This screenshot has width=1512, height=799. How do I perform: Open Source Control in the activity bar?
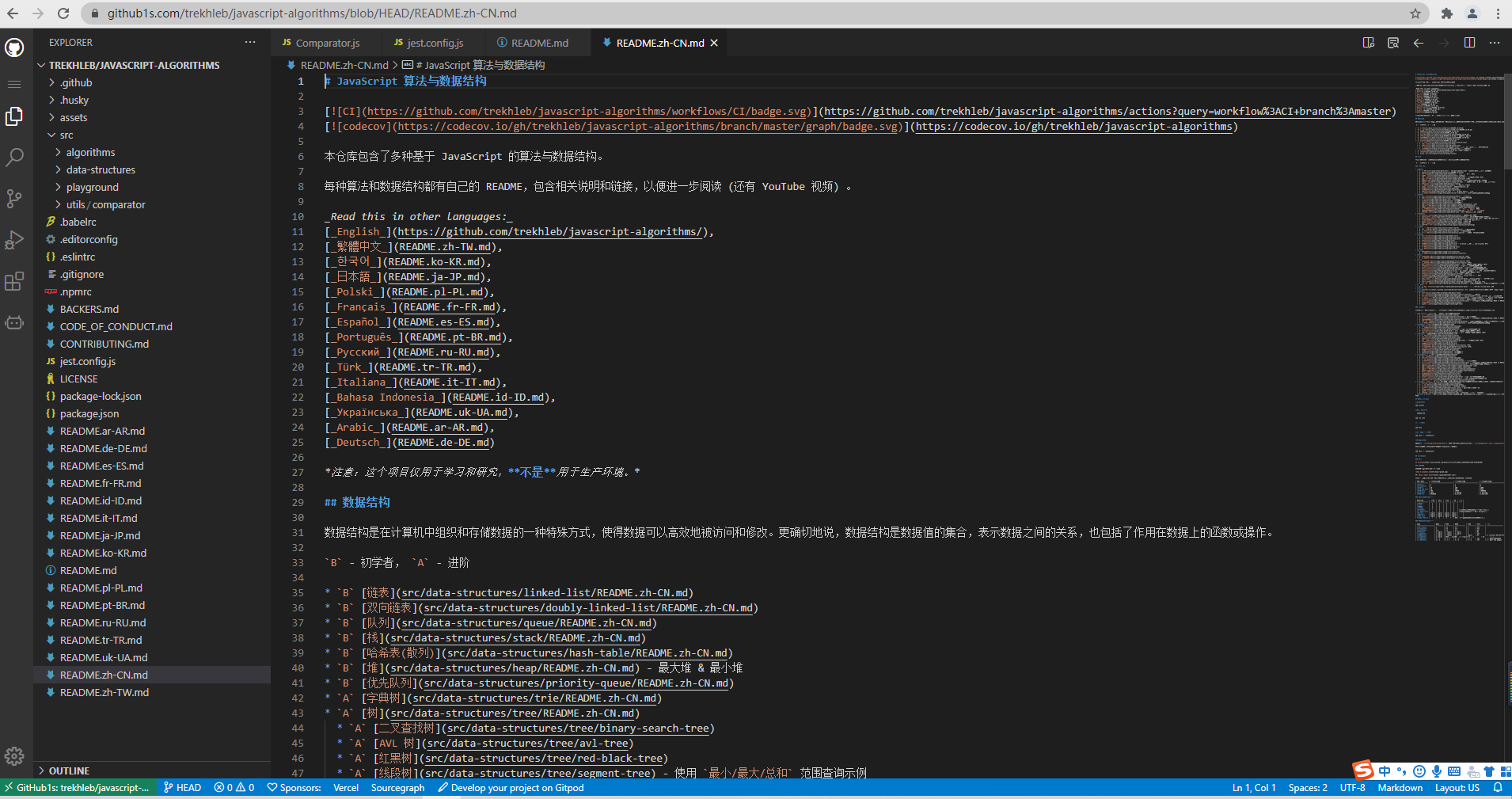pyautogui.click(x=14, y=198)
